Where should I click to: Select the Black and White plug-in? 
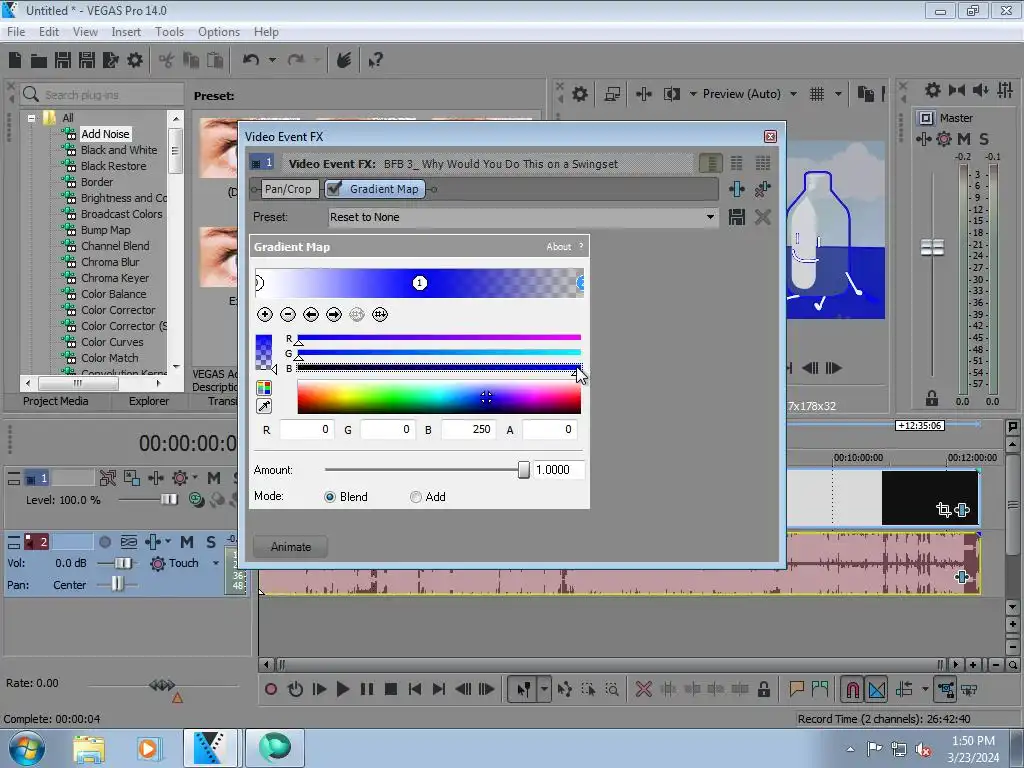point(119,150)
